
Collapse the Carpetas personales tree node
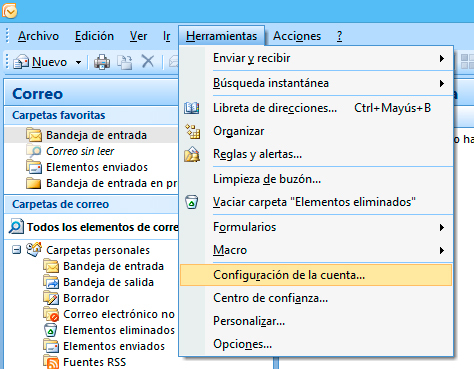coord(16,250)
